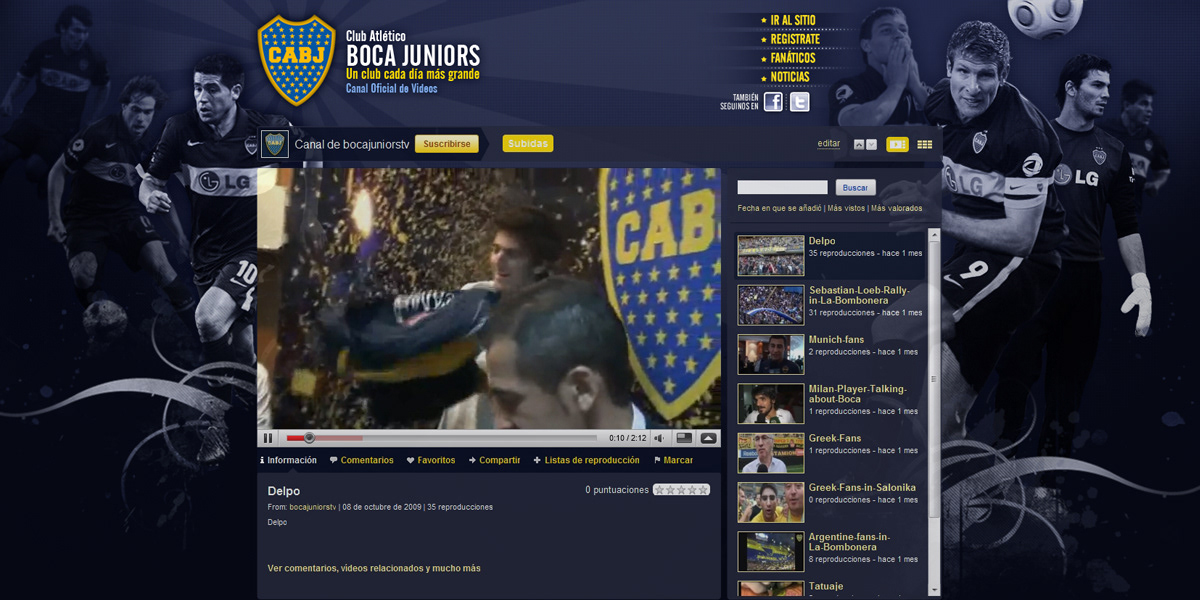Click the Munich-fans title link
Screen dimensions: 1200x600
point(836,339)
